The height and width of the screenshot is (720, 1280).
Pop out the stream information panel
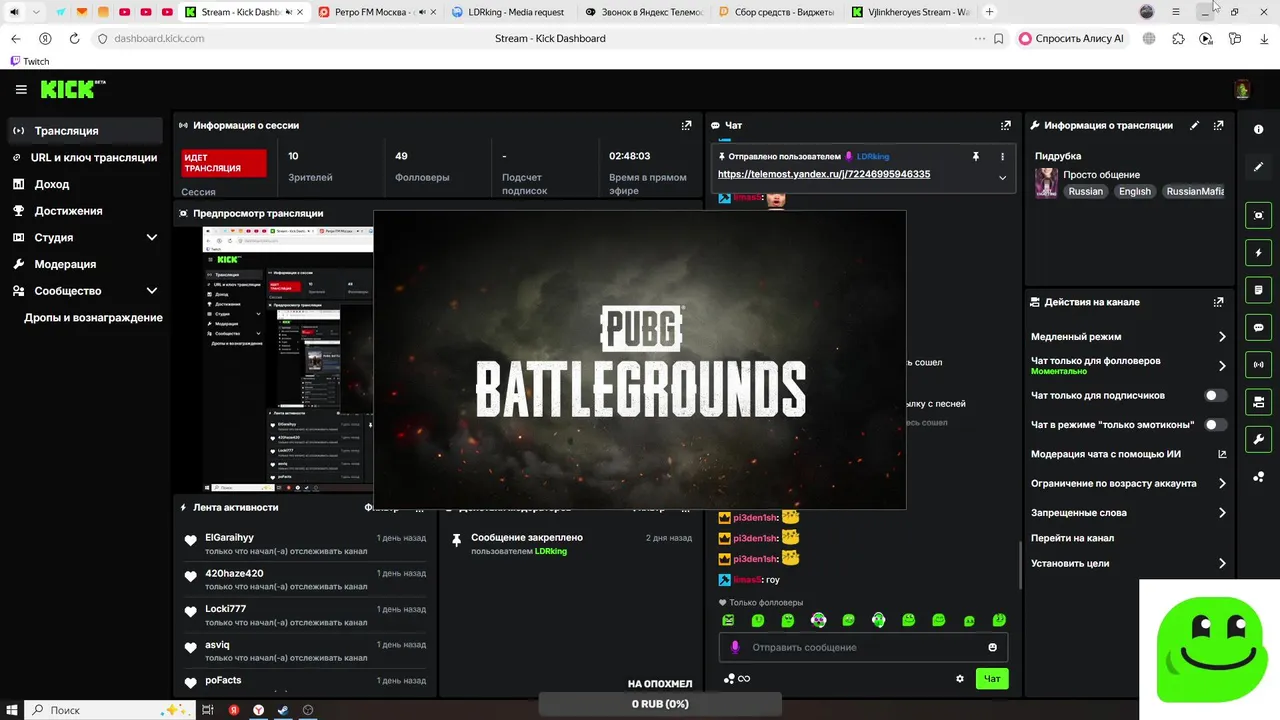coord(1218,126)
